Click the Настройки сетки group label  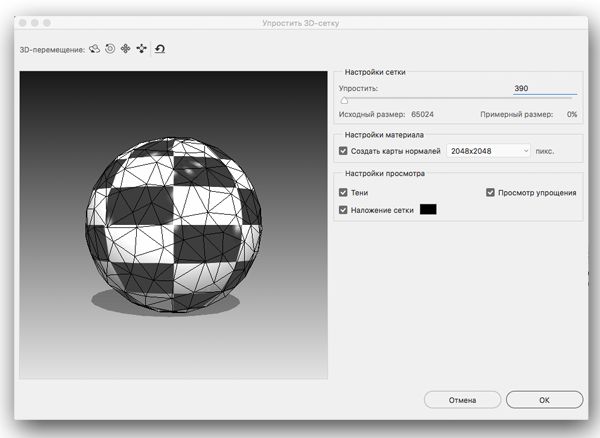pos(375,72)
